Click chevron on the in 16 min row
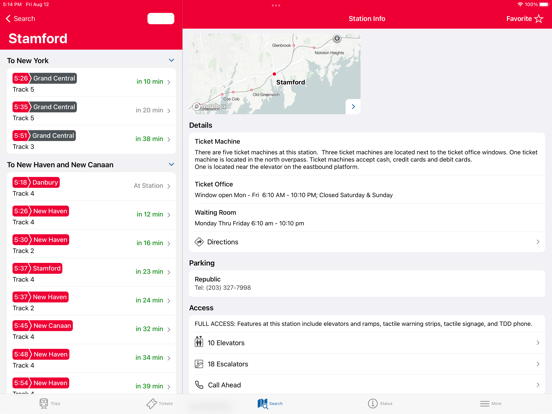Screen dimensions: 552x414 tap(169, 243)
